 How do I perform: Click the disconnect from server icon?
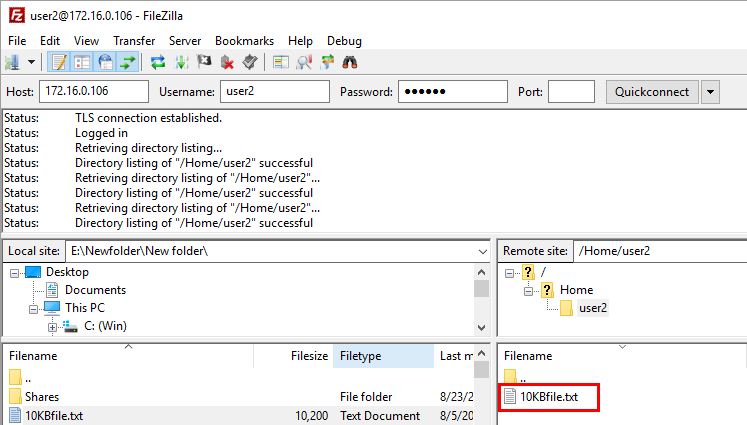(227, 62)
